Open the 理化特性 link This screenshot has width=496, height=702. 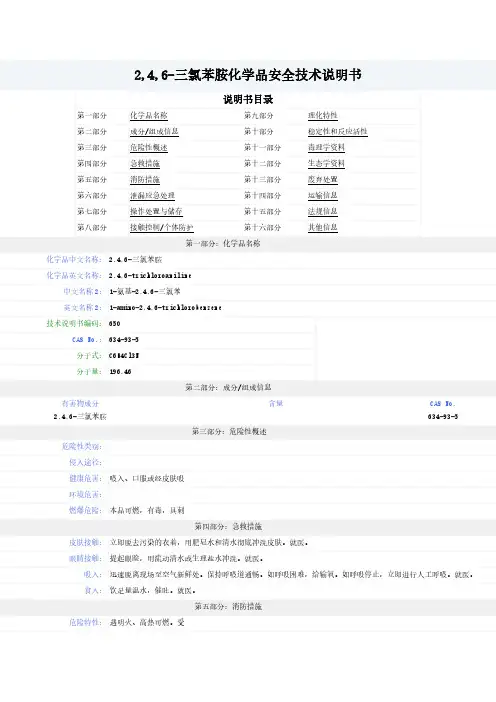(x=323, y=116)
